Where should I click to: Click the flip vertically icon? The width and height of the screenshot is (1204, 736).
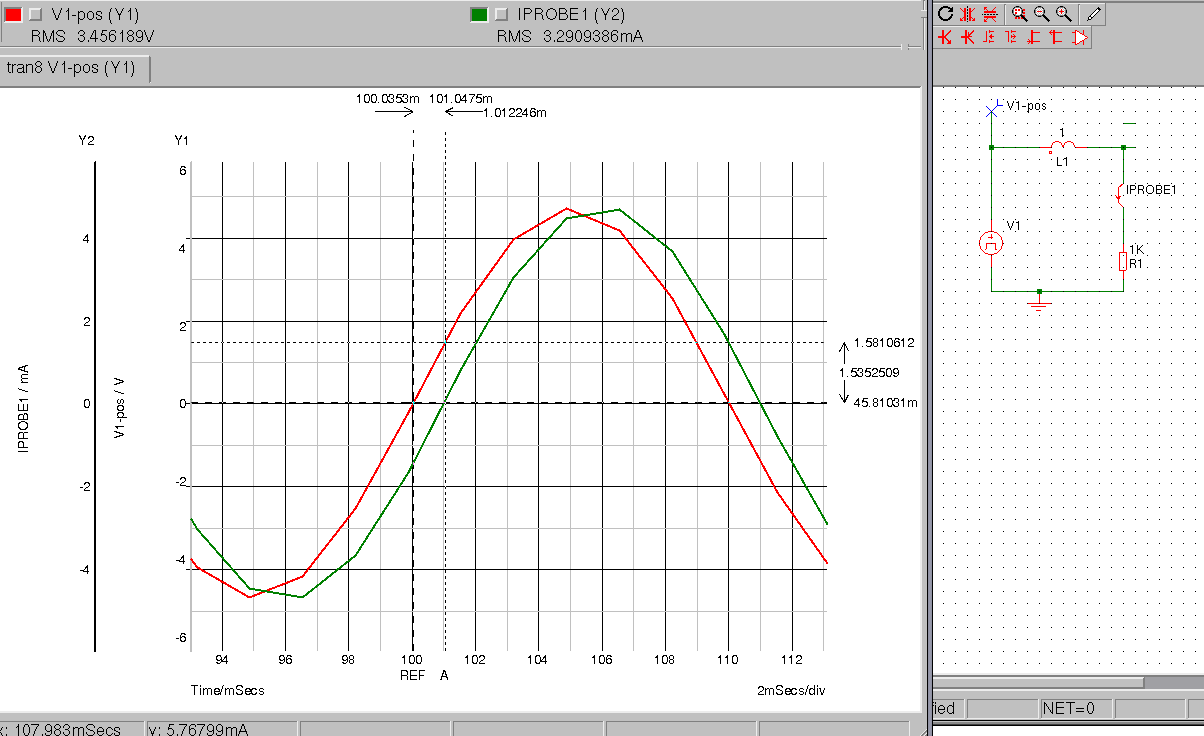click(x=990, y=14)
